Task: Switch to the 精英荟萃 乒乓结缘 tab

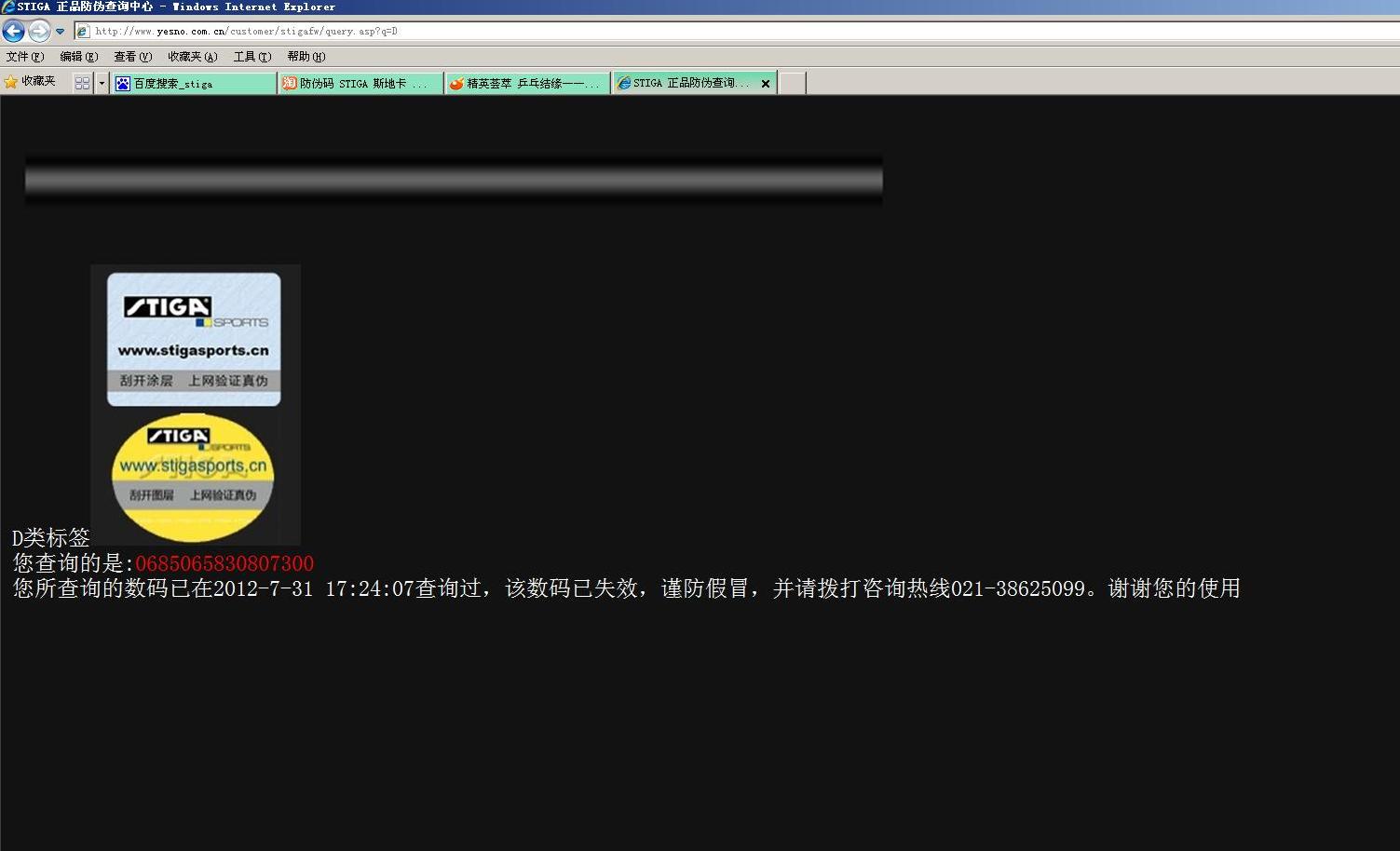Action: [x=527, y=84]
